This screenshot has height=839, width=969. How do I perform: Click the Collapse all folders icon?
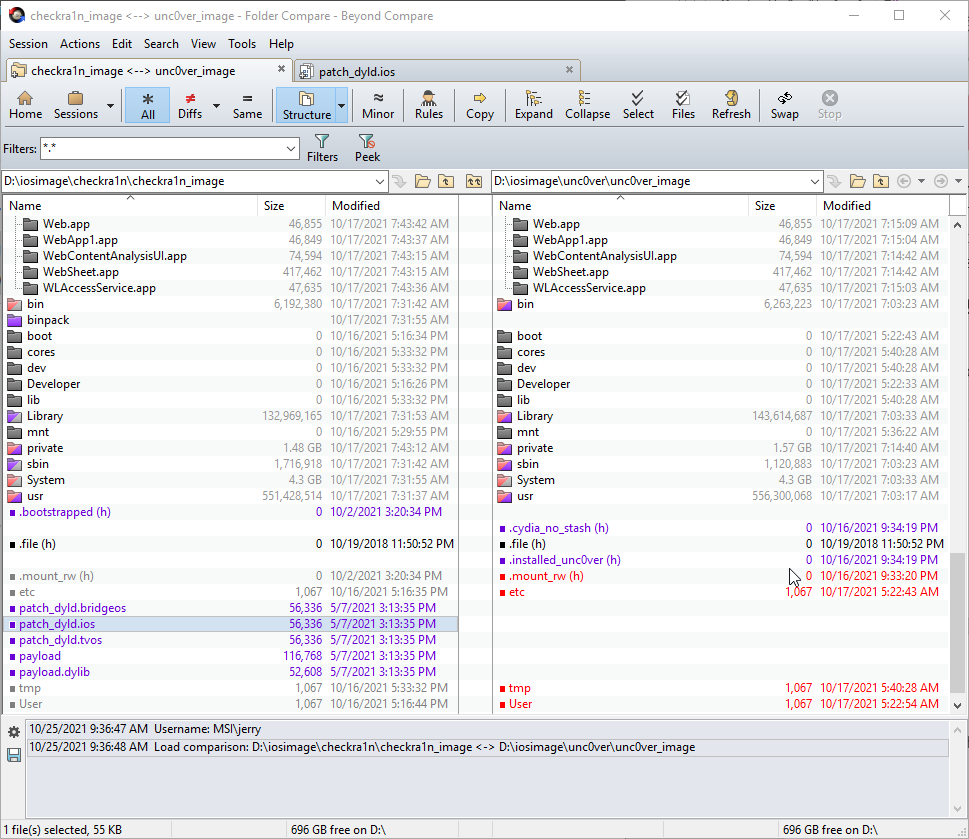coord(587,105)
